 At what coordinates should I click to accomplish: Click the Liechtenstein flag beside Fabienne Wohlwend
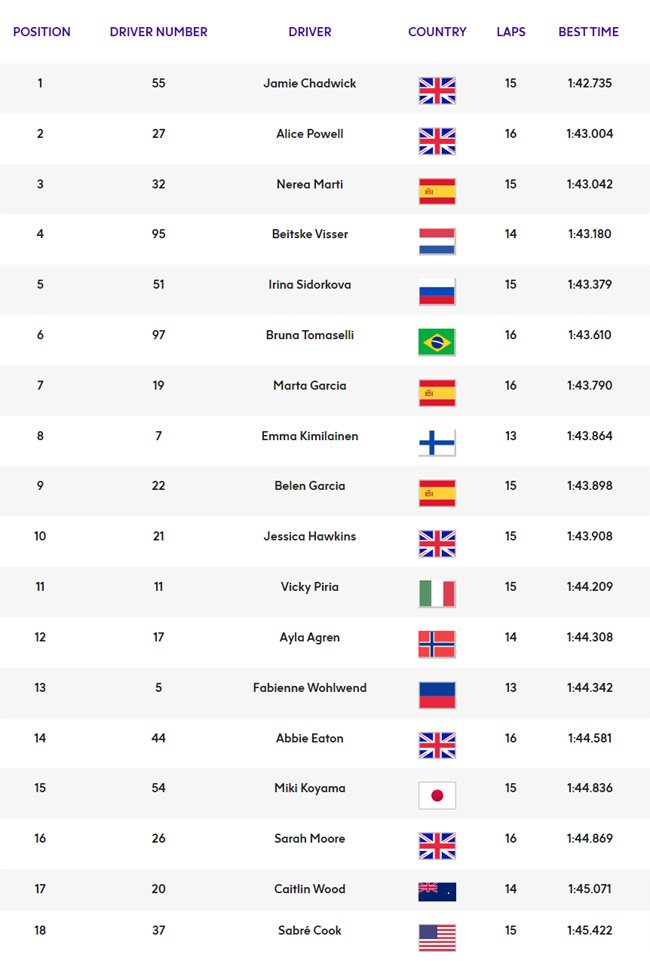pyautogui.click(x=437, y=695)
